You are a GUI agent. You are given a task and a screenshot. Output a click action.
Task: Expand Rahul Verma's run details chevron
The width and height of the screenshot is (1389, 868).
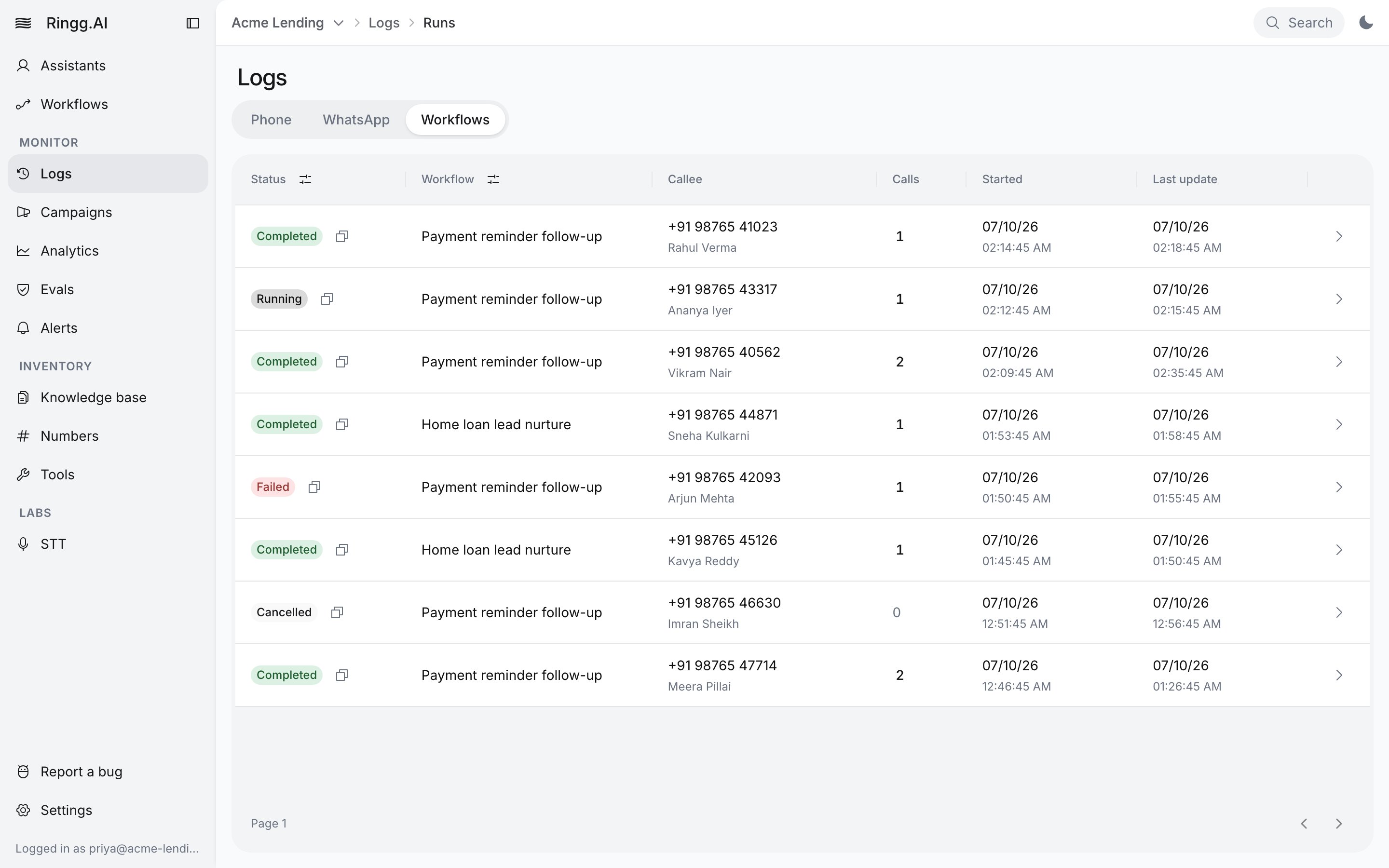click(x=1338, y=236)
